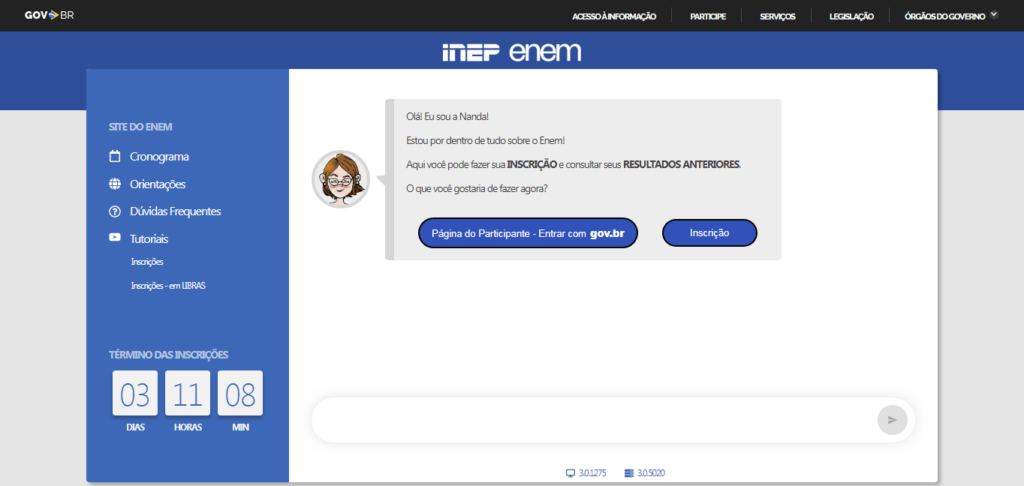Click 'O que você gostaria de fazer agora?'
The image size is (1024, 486).
coord(477,188)
